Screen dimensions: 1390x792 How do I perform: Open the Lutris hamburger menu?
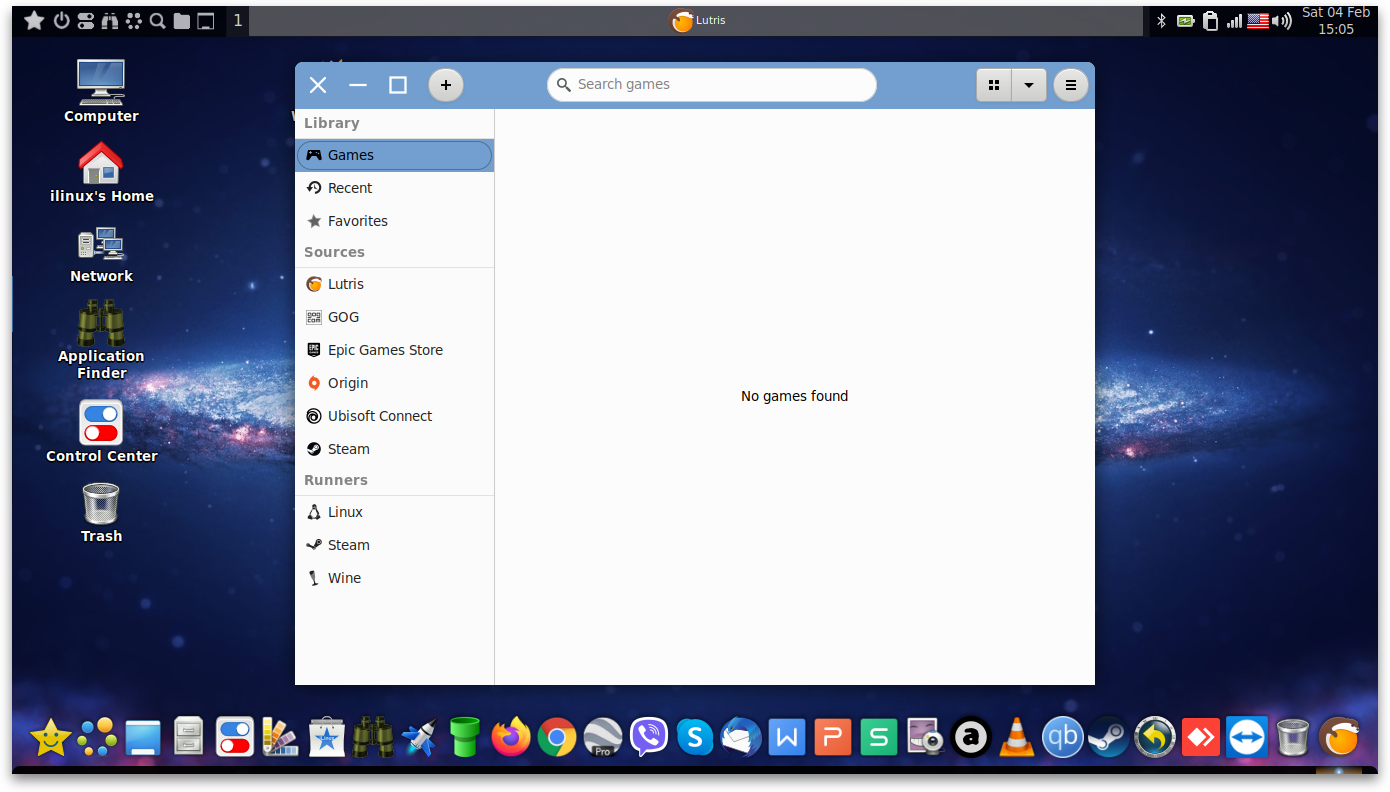(x=1070, y=85)
